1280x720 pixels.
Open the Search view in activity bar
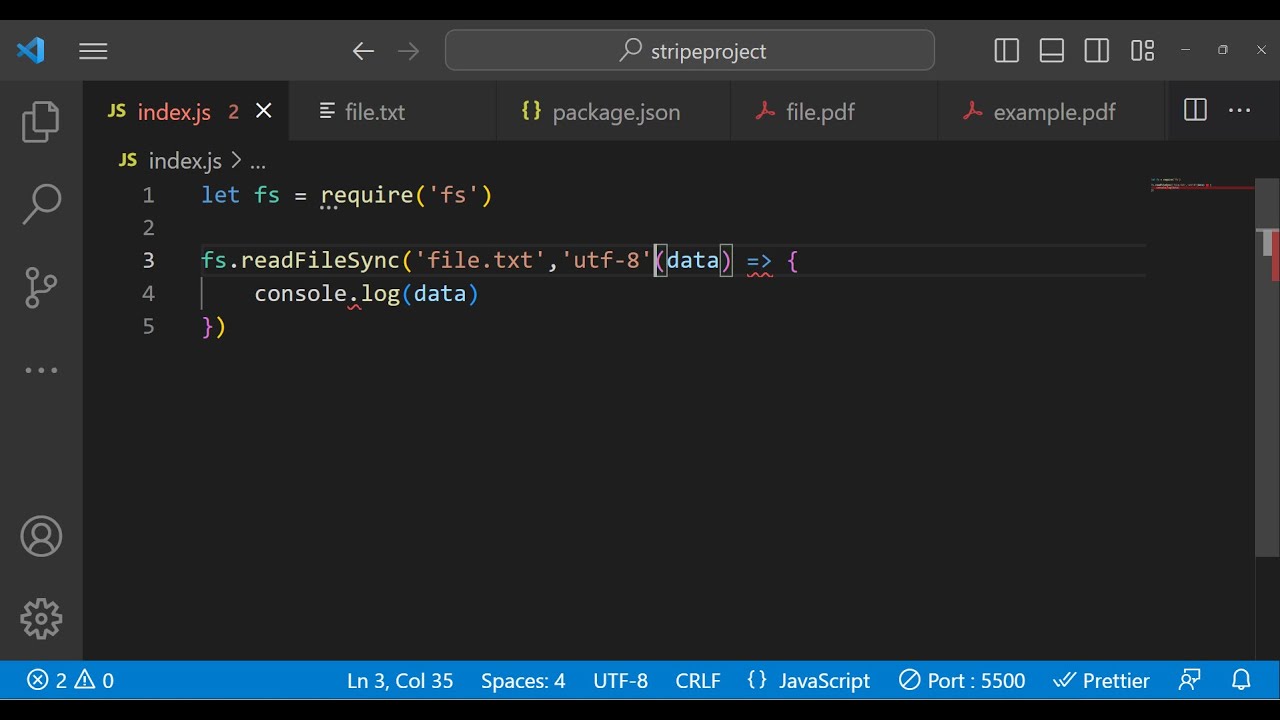point(41,204)
